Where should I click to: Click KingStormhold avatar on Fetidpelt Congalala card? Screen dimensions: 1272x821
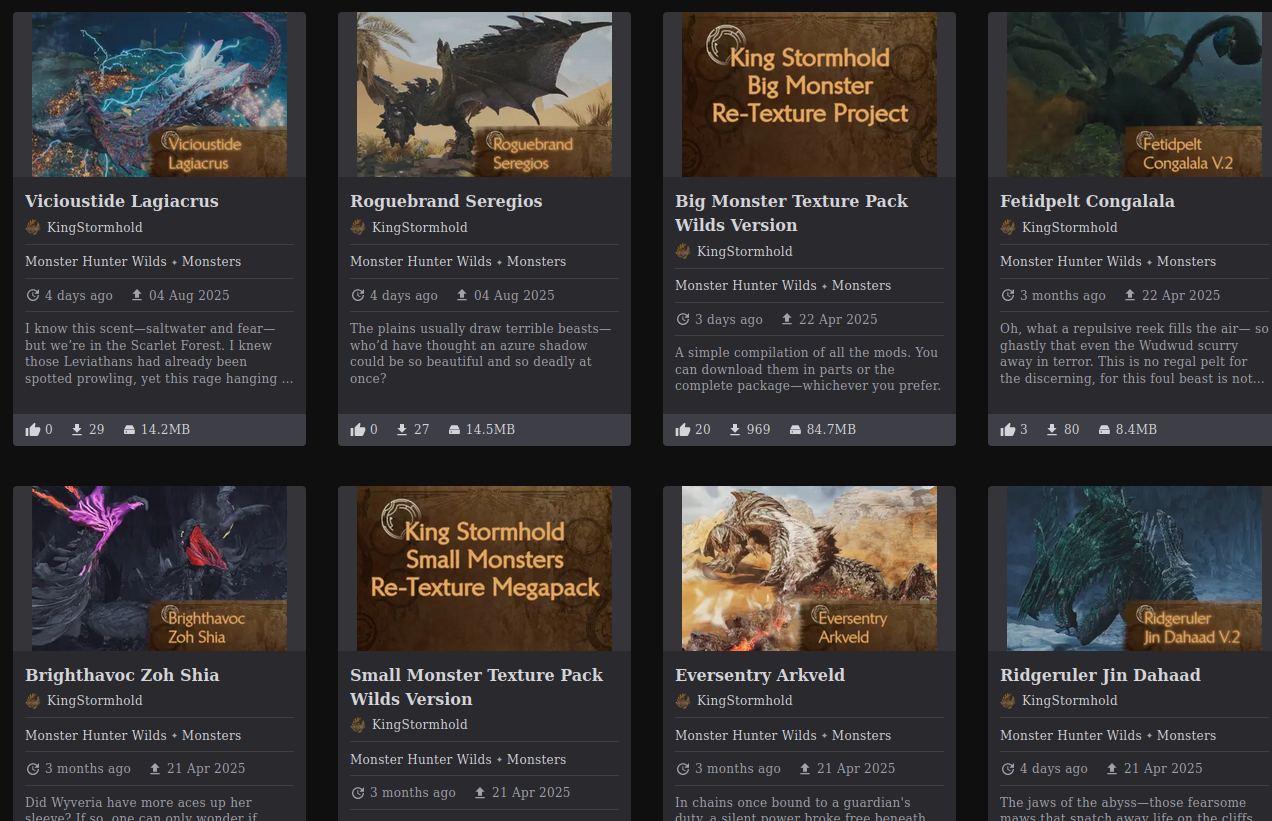tap(1008, 227)
